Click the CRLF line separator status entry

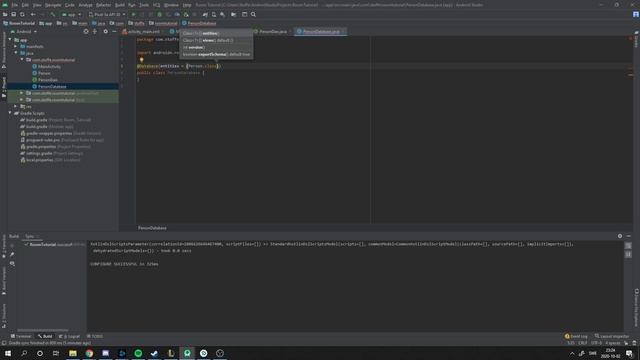click(583, 343)
